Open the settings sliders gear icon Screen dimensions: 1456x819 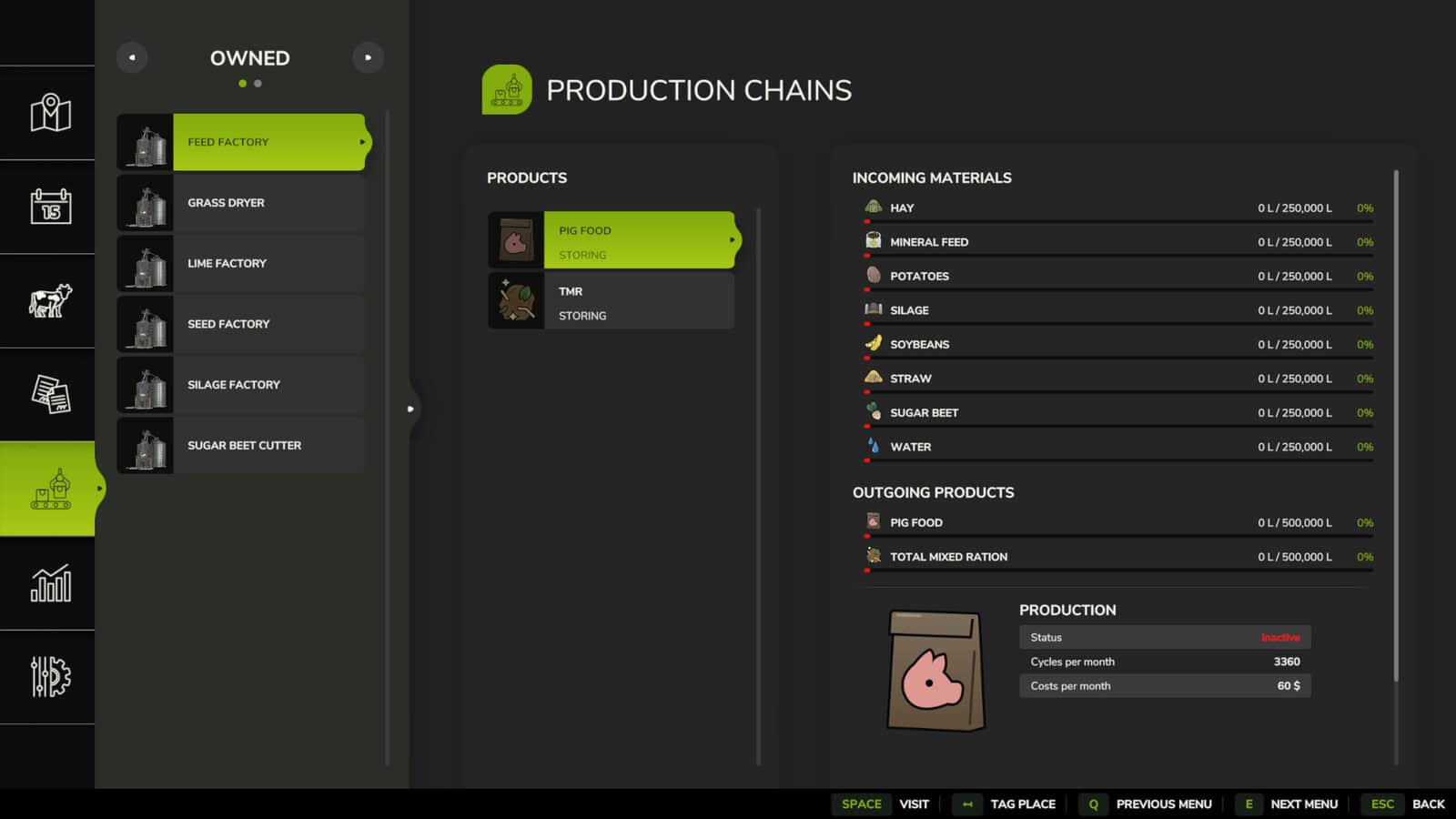pos(50,677)
